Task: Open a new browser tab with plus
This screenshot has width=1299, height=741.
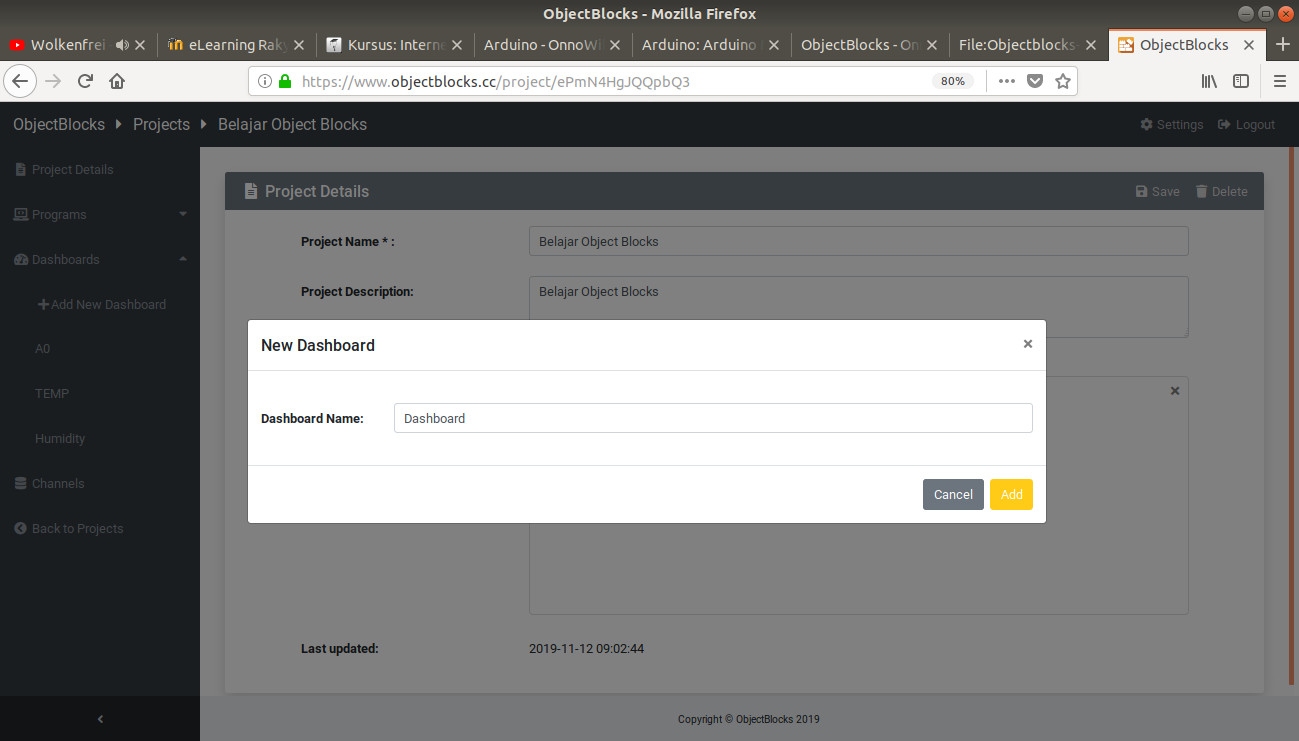Action: (1283, 45)
